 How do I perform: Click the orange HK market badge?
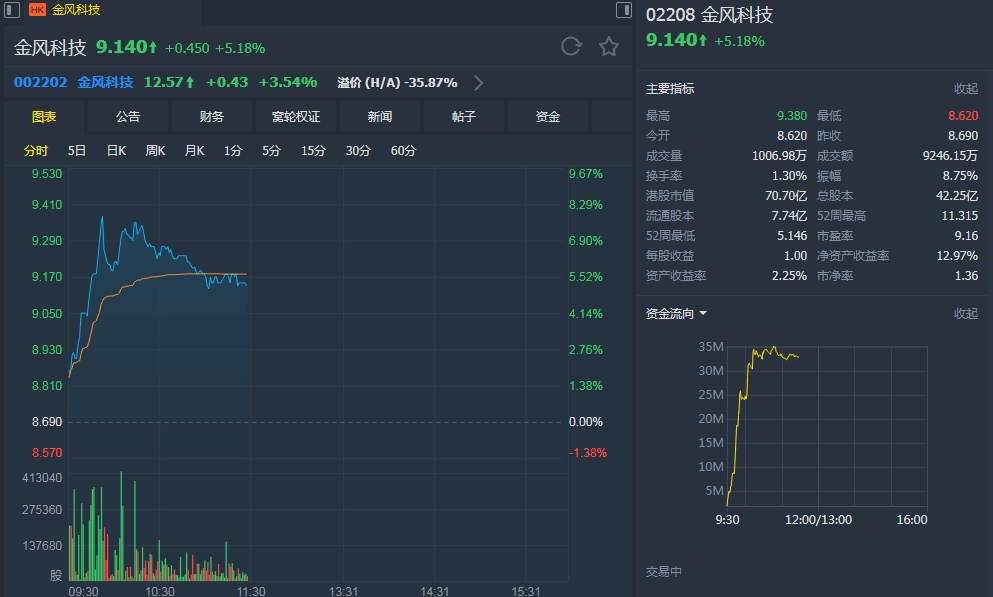pos(37,9)
